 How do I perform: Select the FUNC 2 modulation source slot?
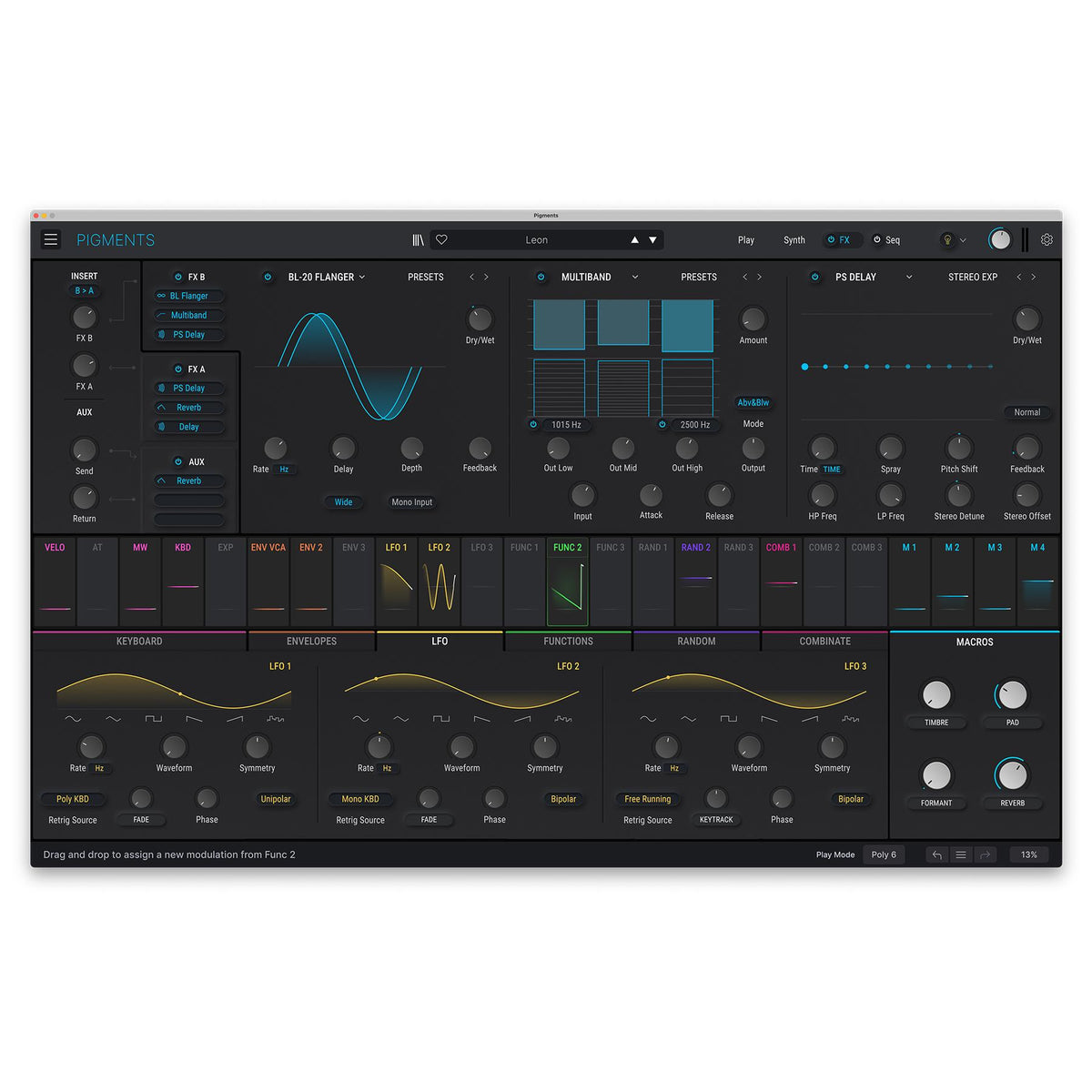tap(568, 581)
